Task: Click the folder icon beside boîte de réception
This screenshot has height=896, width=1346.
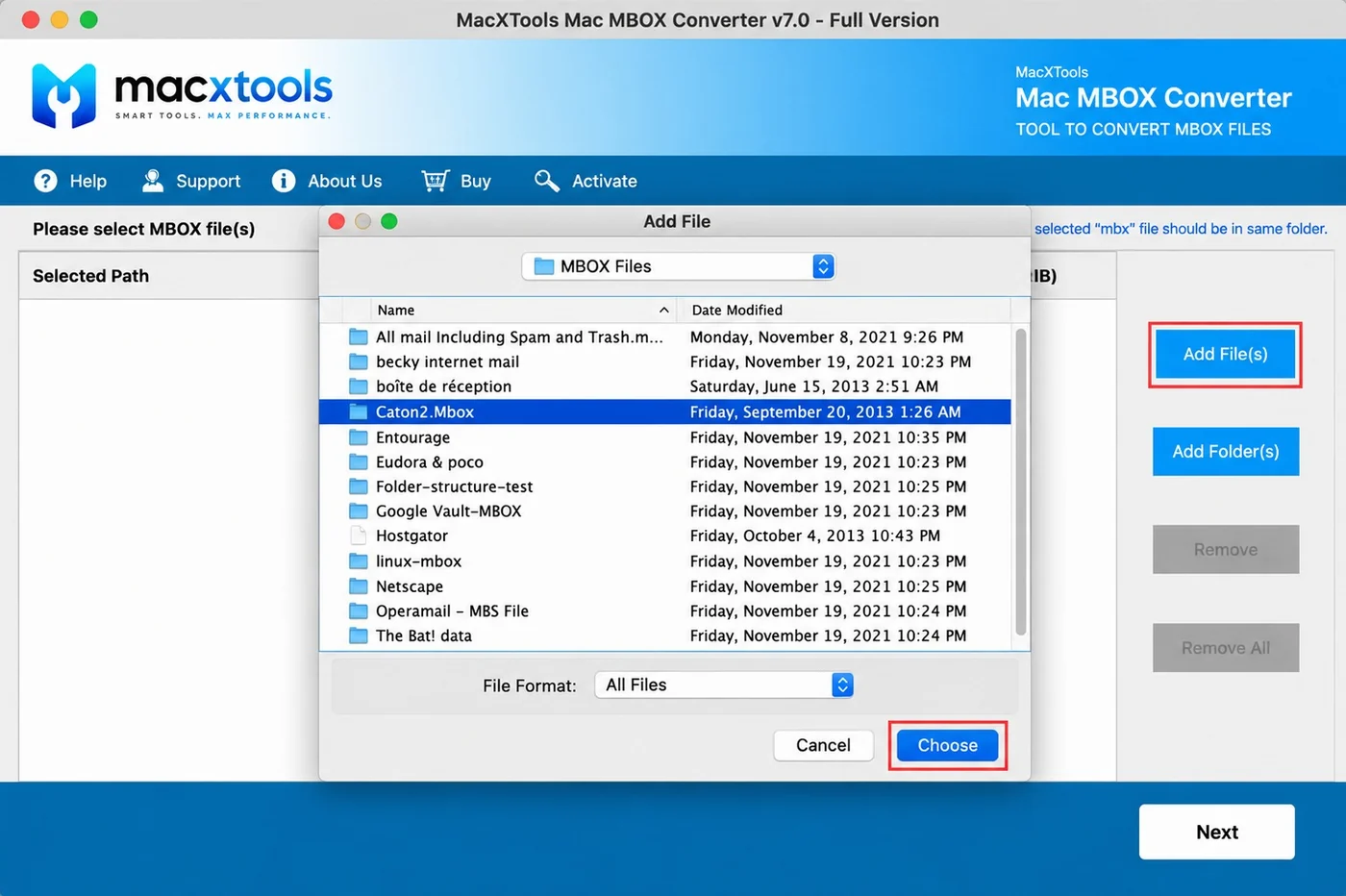Action: point(359,386)
